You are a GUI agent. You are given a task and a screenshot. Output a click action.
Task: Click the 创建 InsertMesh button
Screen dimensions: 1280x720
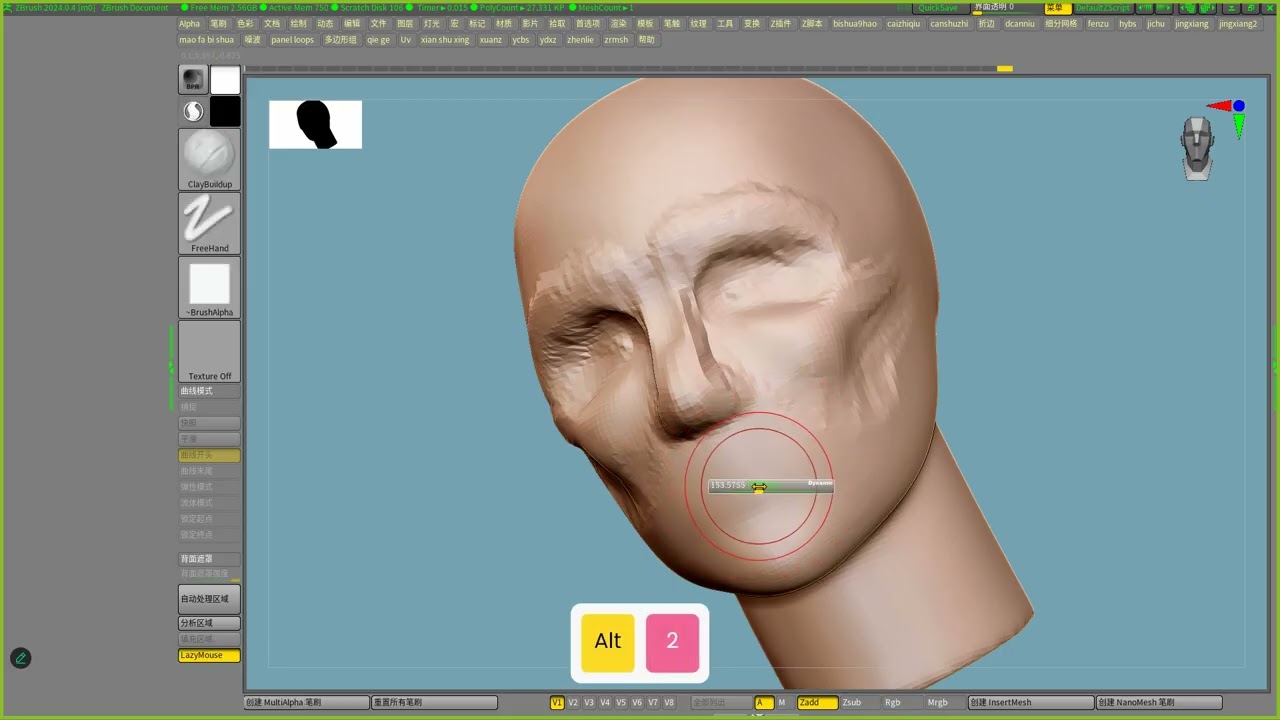pyautogui.click(x=1031, y=703)
